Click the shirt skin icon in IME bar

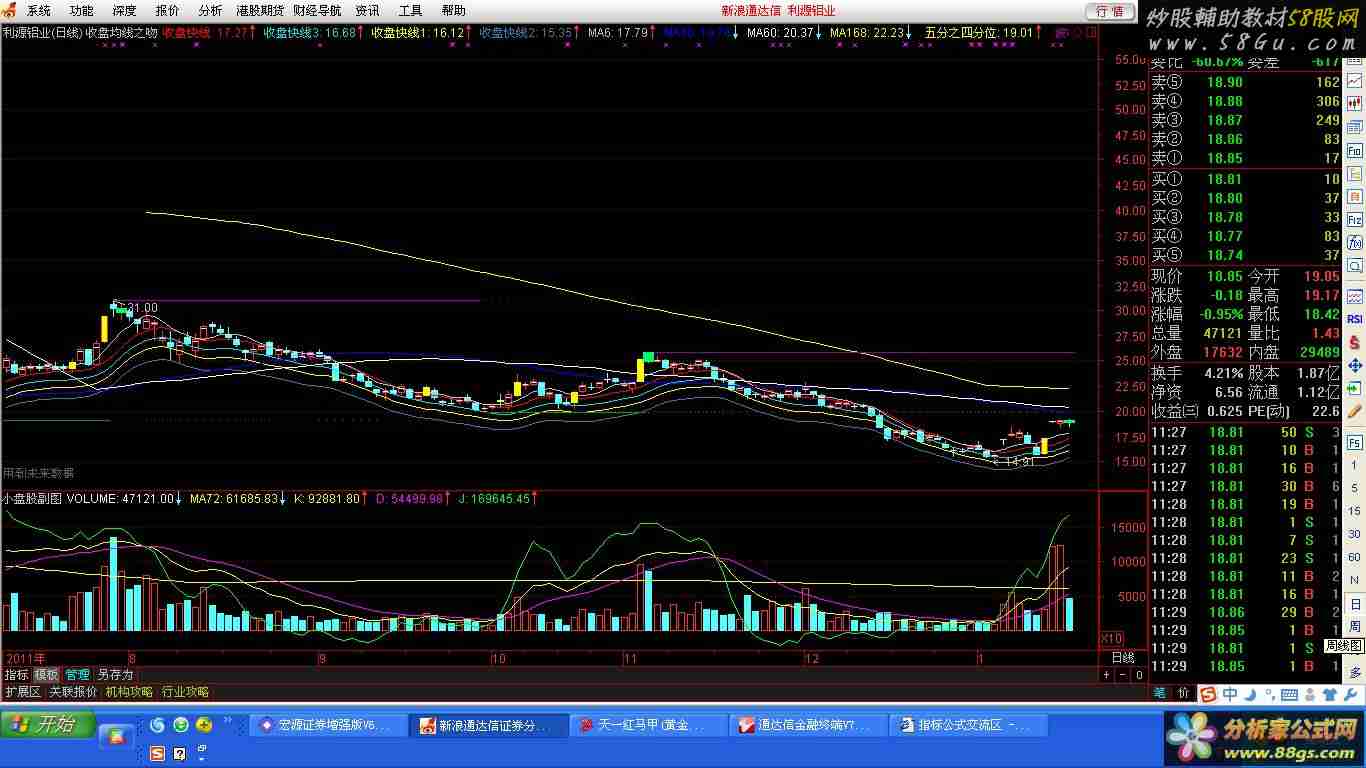click(x=1330, y=694)
